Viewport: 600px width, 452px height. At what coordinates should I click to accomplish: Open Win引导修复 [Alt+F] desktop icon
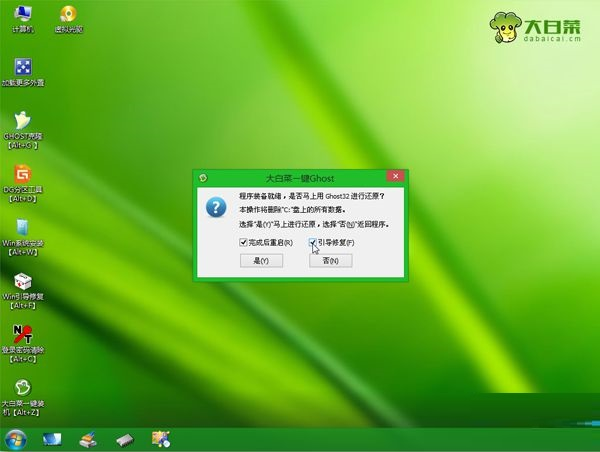[x=22, y=283]
